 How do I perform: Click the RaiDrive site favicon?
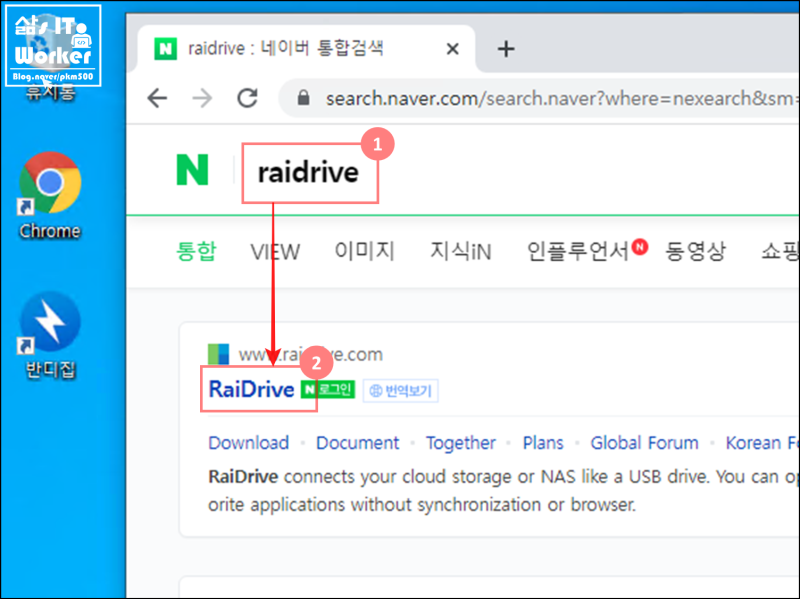click(x=218, y=354)
